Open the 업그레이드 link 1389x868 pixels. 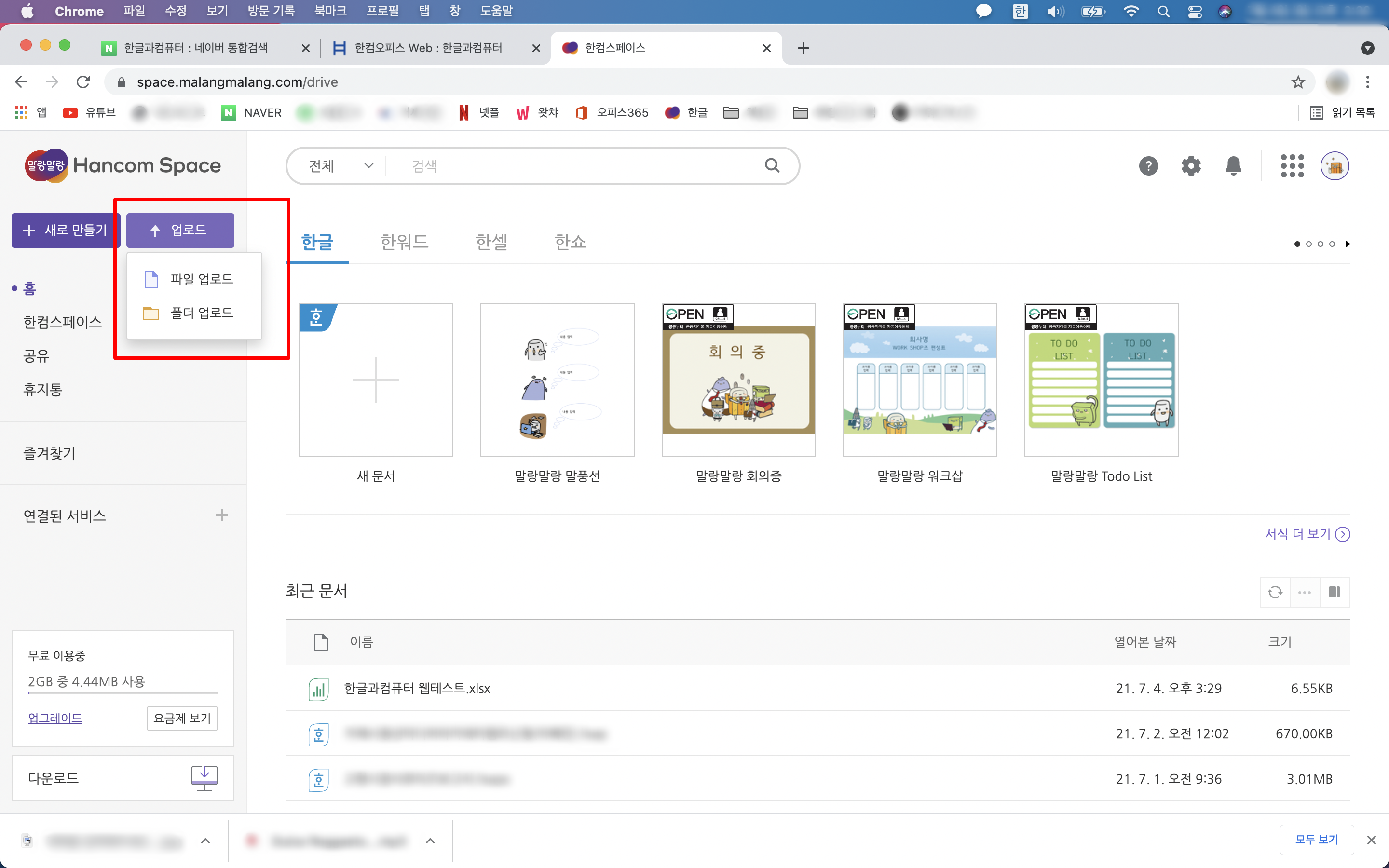tap(55, 718)
